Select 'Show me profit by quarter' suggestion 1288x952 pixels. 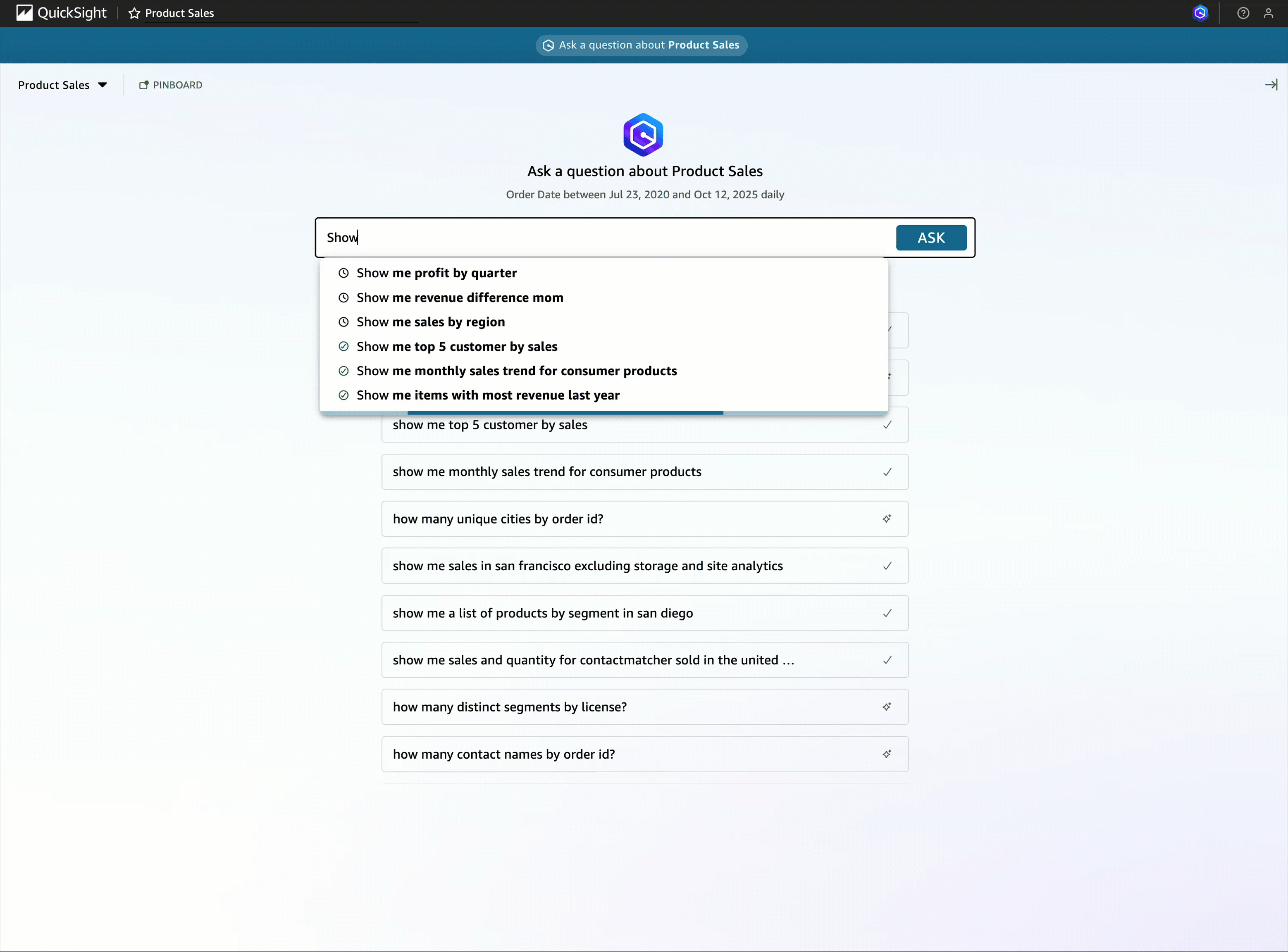point(436,273)
